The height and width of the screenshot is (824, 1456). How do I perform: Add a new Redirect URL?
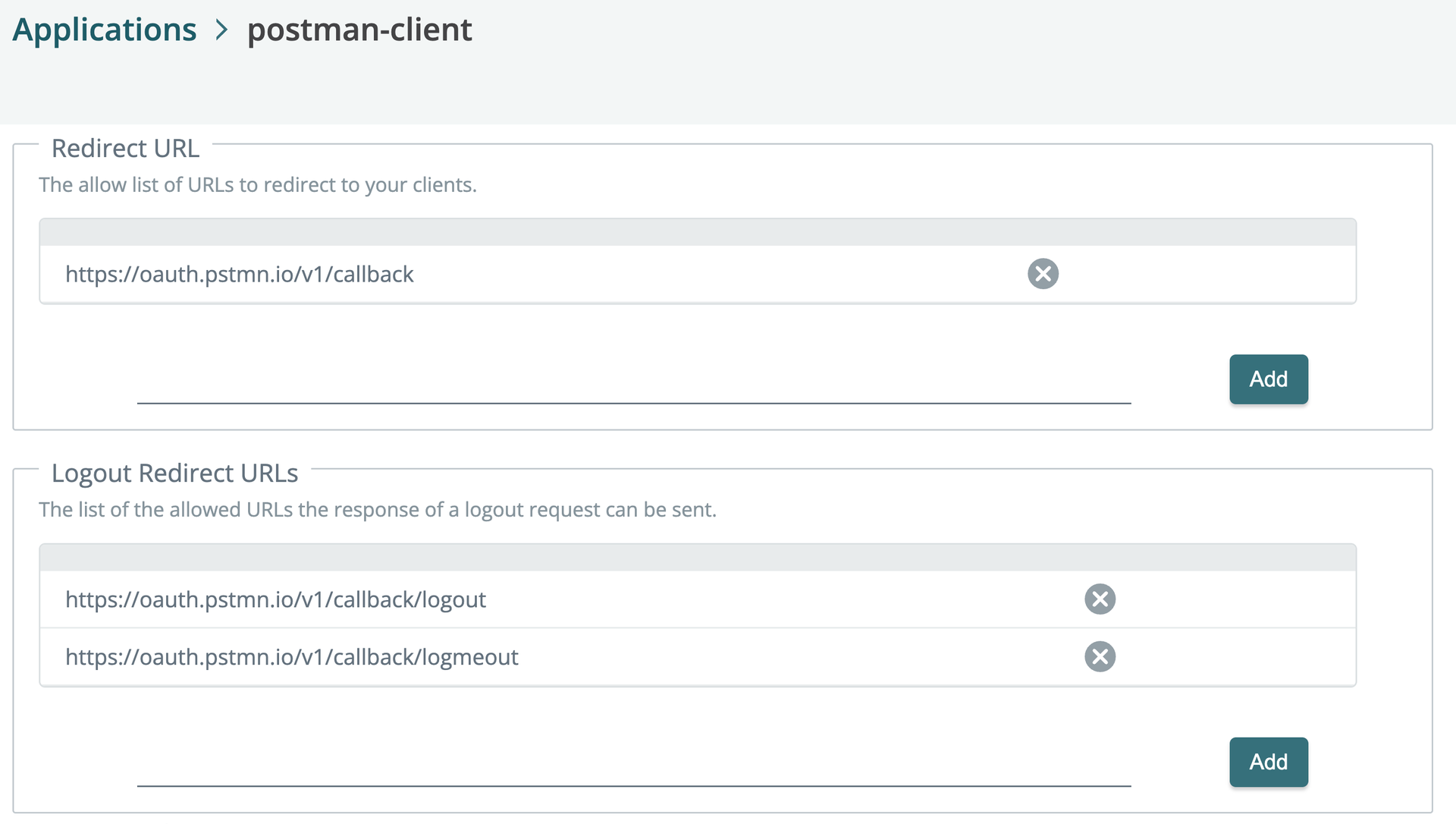click(x=1269, y=379)
